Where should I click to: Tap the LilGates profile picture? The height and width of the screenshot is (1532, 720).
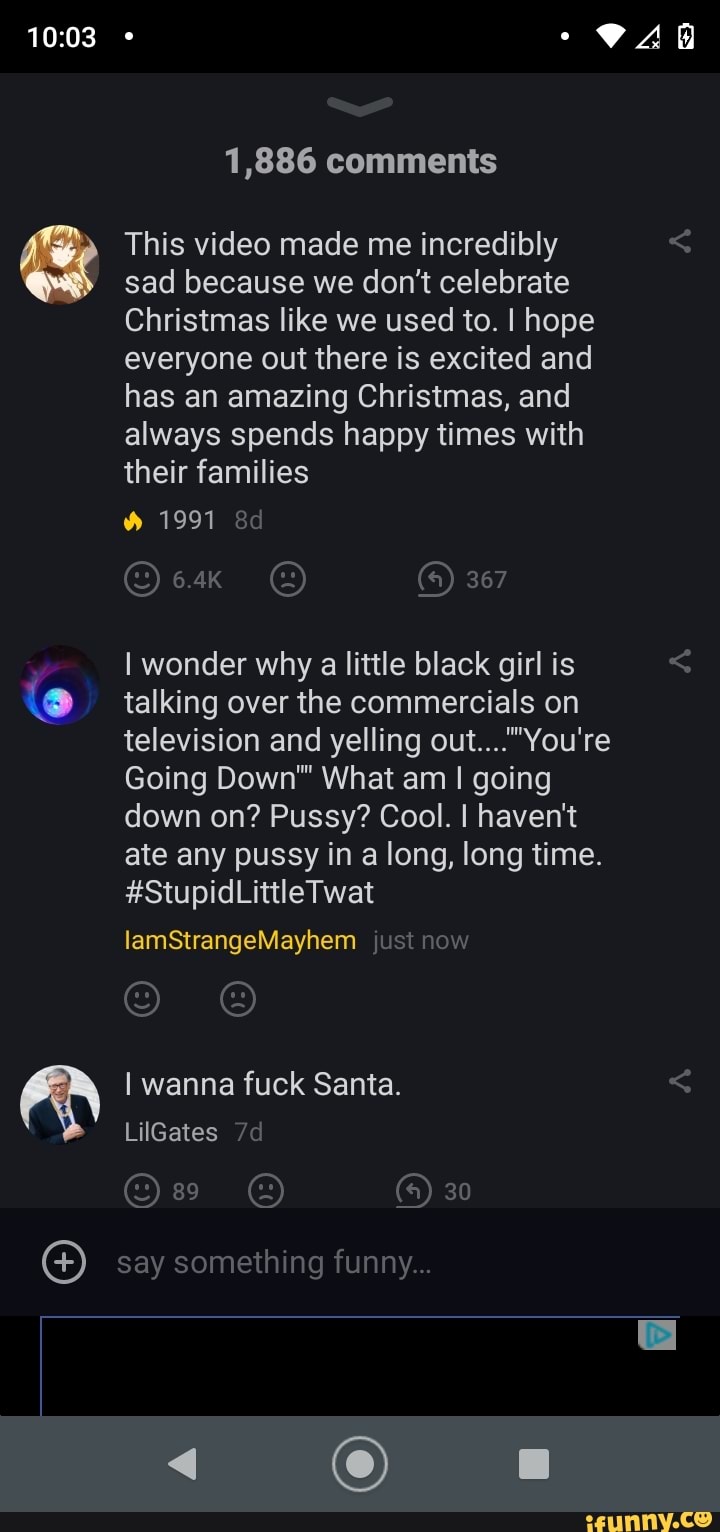[60, 1105]
